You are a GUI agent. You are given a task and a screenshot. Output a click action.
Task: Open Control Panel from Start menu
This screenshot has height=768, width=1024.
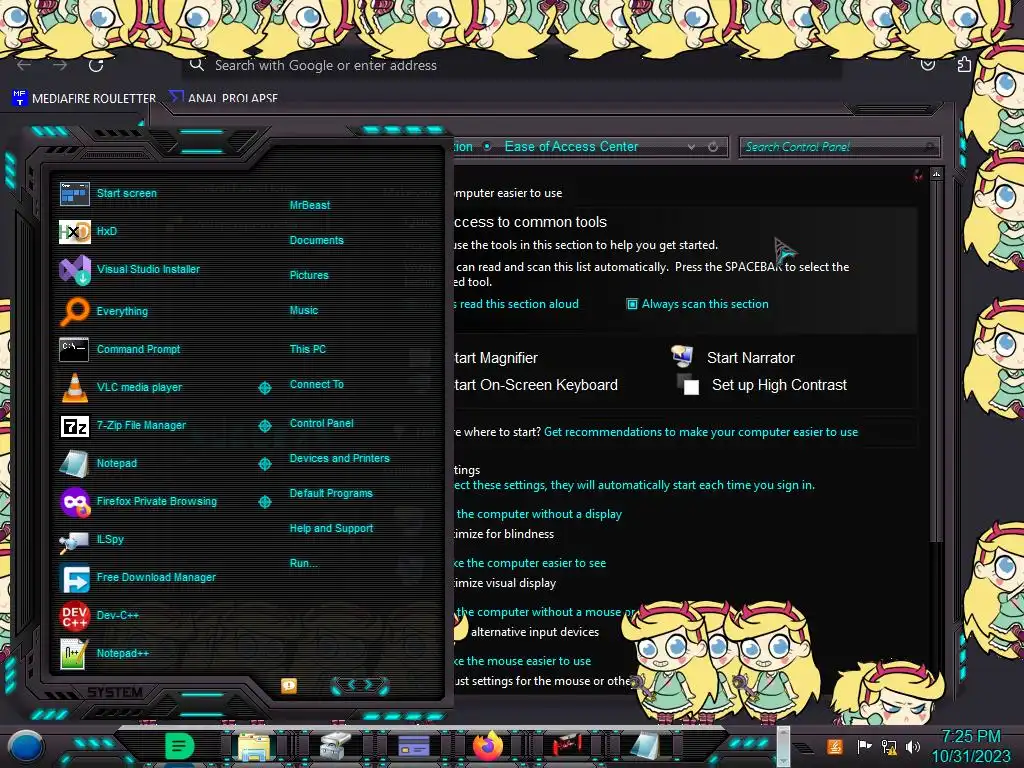coord(321,423)
